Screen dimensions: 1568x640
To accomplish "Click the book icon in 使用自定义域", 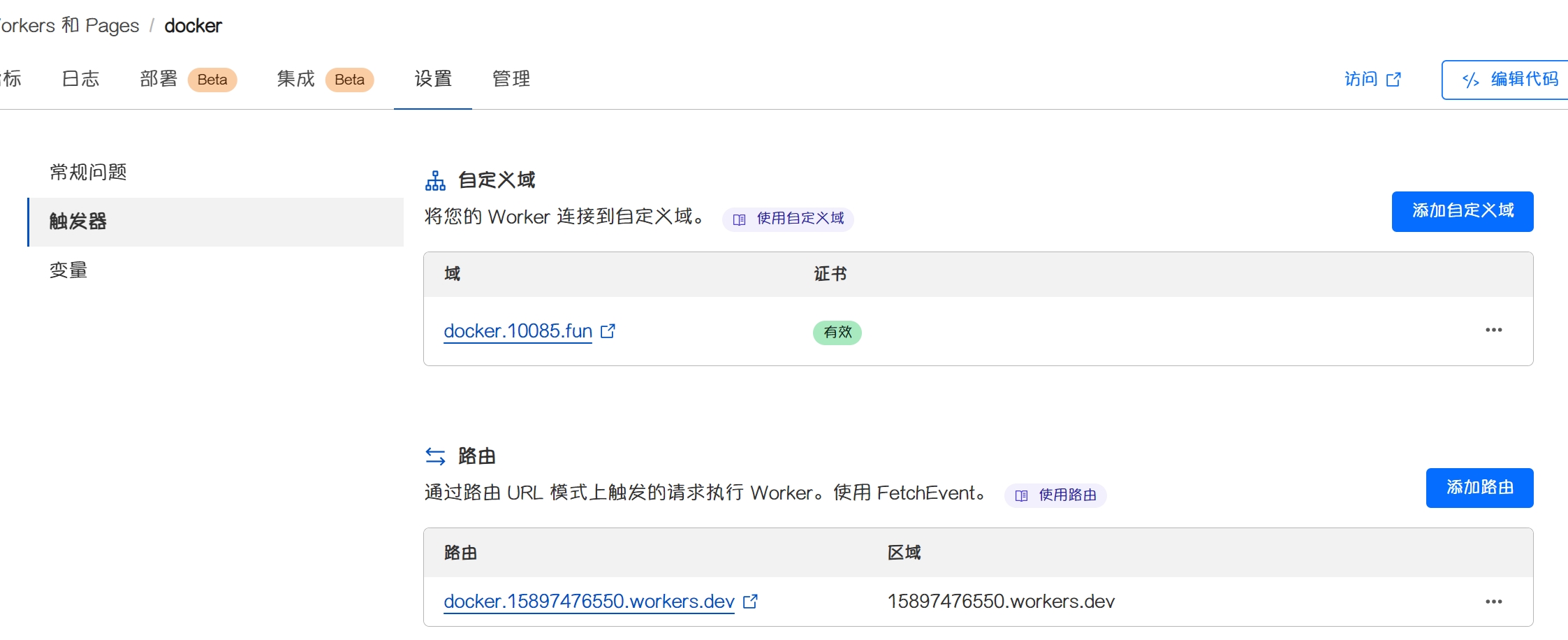I will point(739,219).
